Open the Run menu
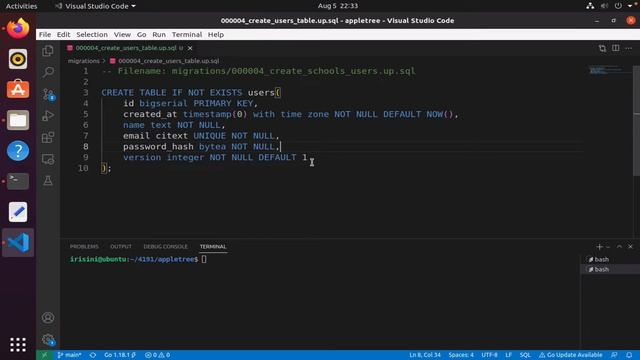This screenshot has height=360, width=640. (159, 34)
